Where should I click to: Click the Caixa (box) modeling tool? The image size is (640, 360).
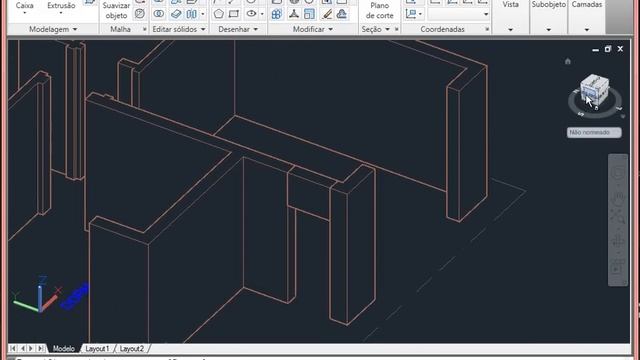(24, 6)
